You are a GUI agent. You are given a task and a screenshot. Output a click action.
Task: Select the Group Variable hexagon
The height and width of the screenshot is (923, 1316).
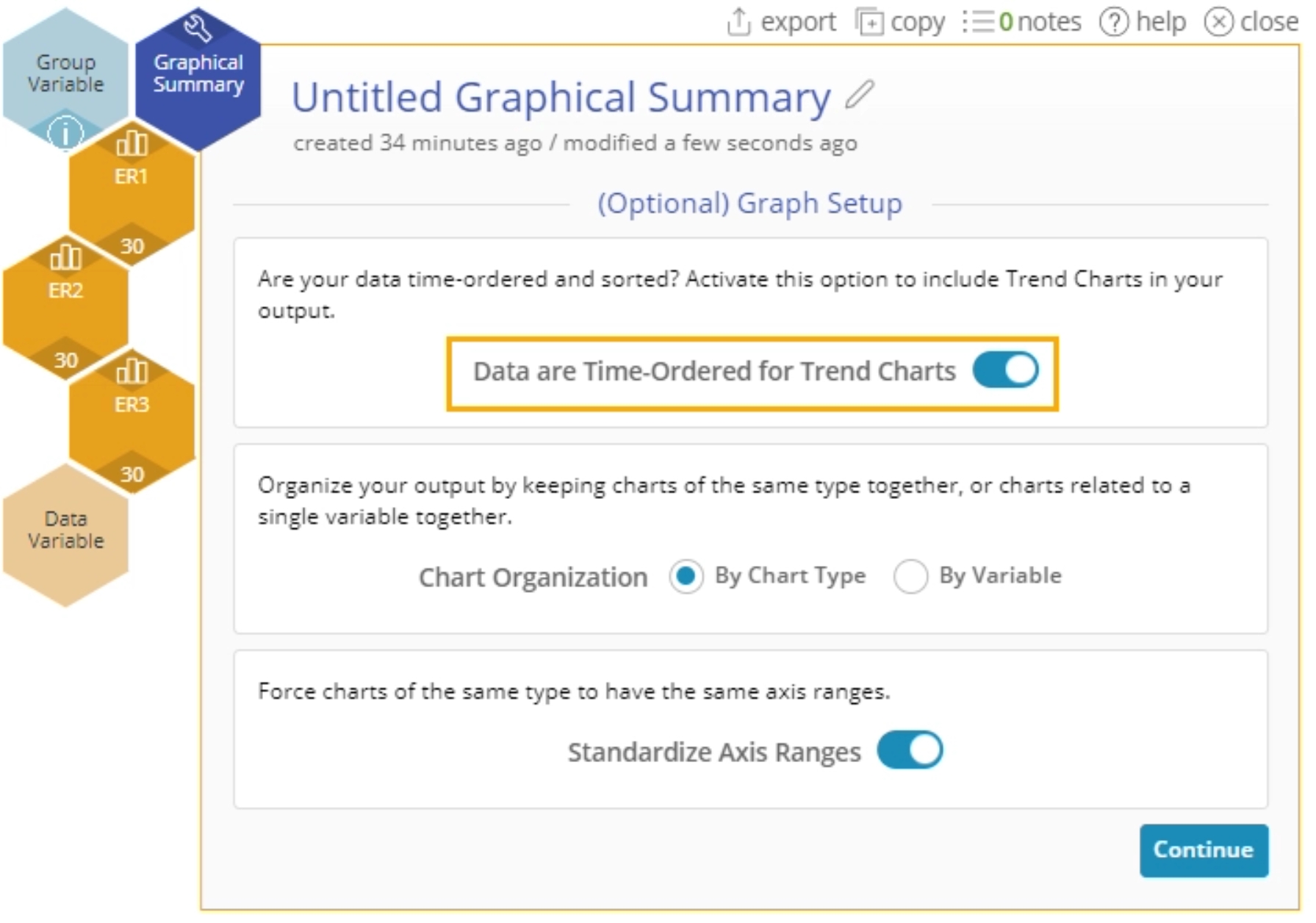click(65, 73)
